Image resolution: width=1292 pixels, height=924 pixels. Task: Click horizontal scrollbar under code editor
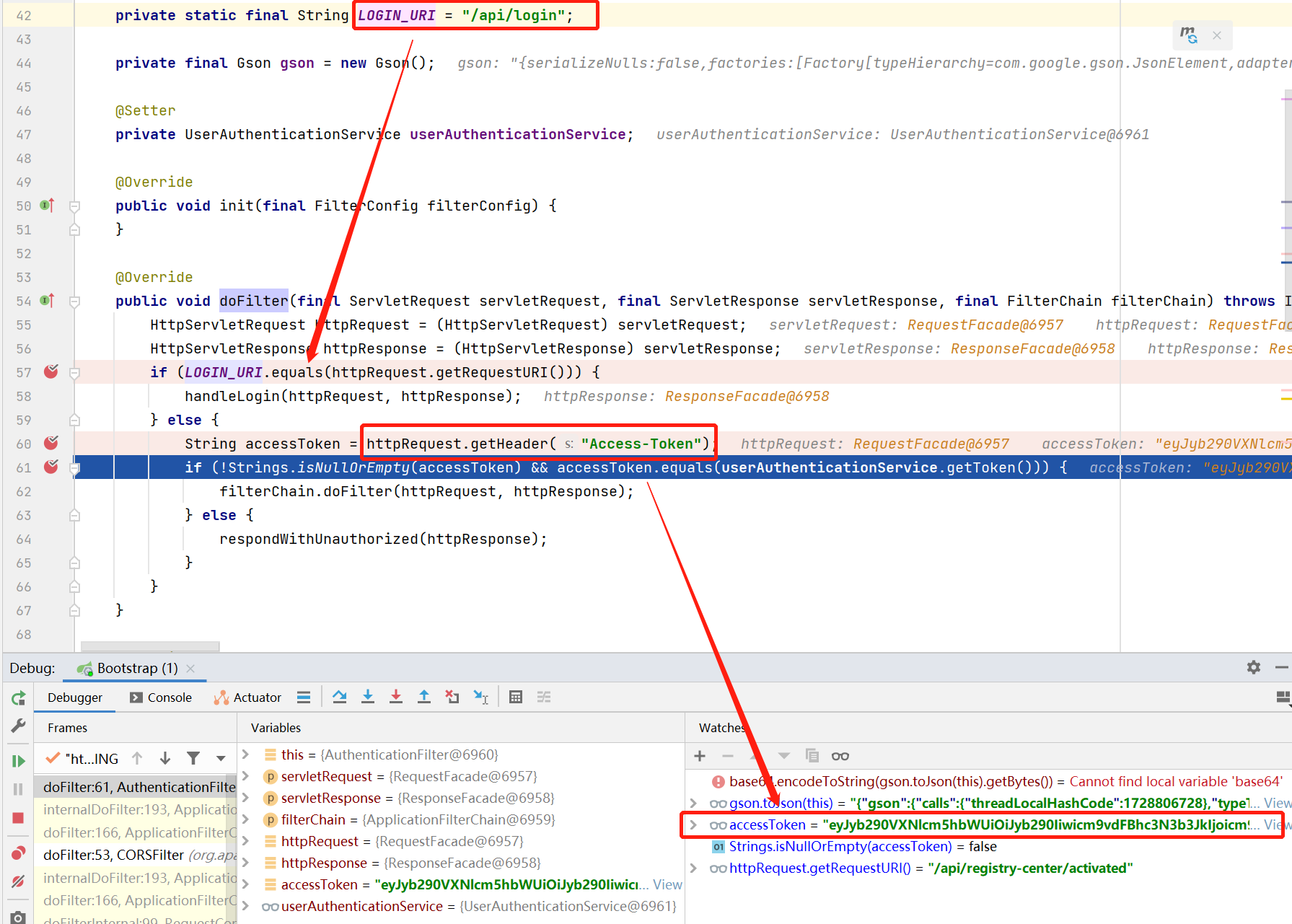(x=150, y=647)
